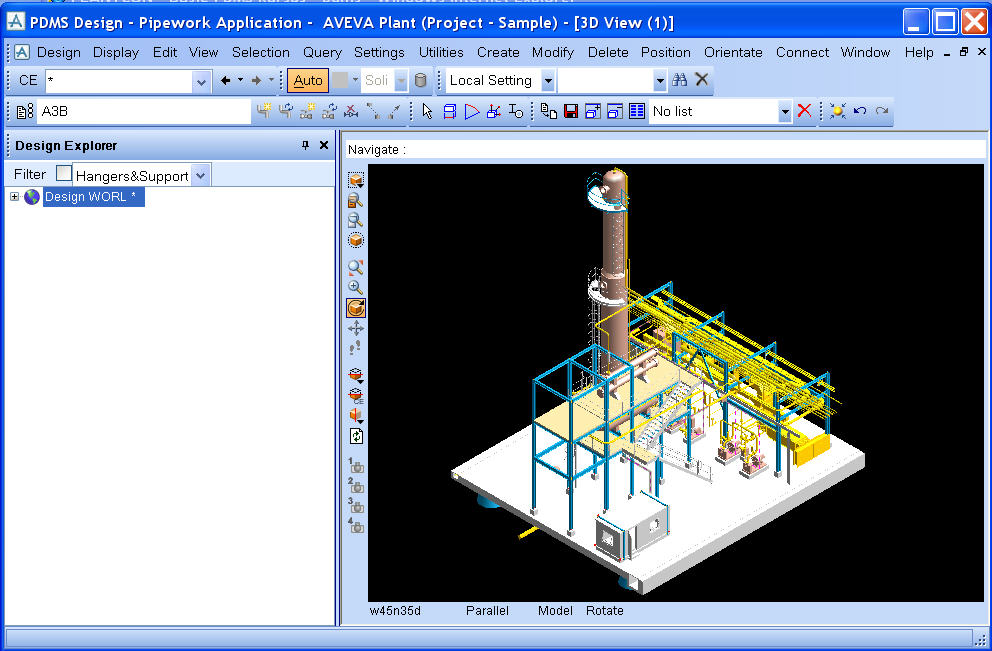Undo with the blue curved arrow
This screenshot has width=992, height=651.
click(x=860, y=111)
